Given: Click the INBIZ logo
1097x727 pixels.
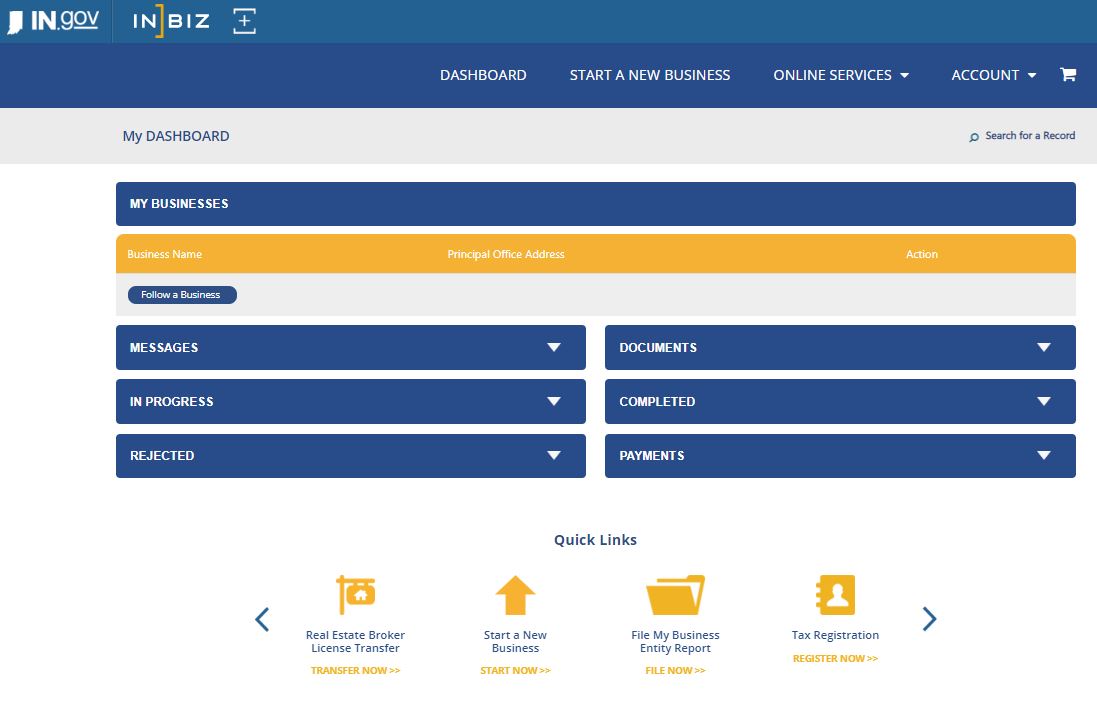Looking at the screenshot, I should click(x=172, y=21).
